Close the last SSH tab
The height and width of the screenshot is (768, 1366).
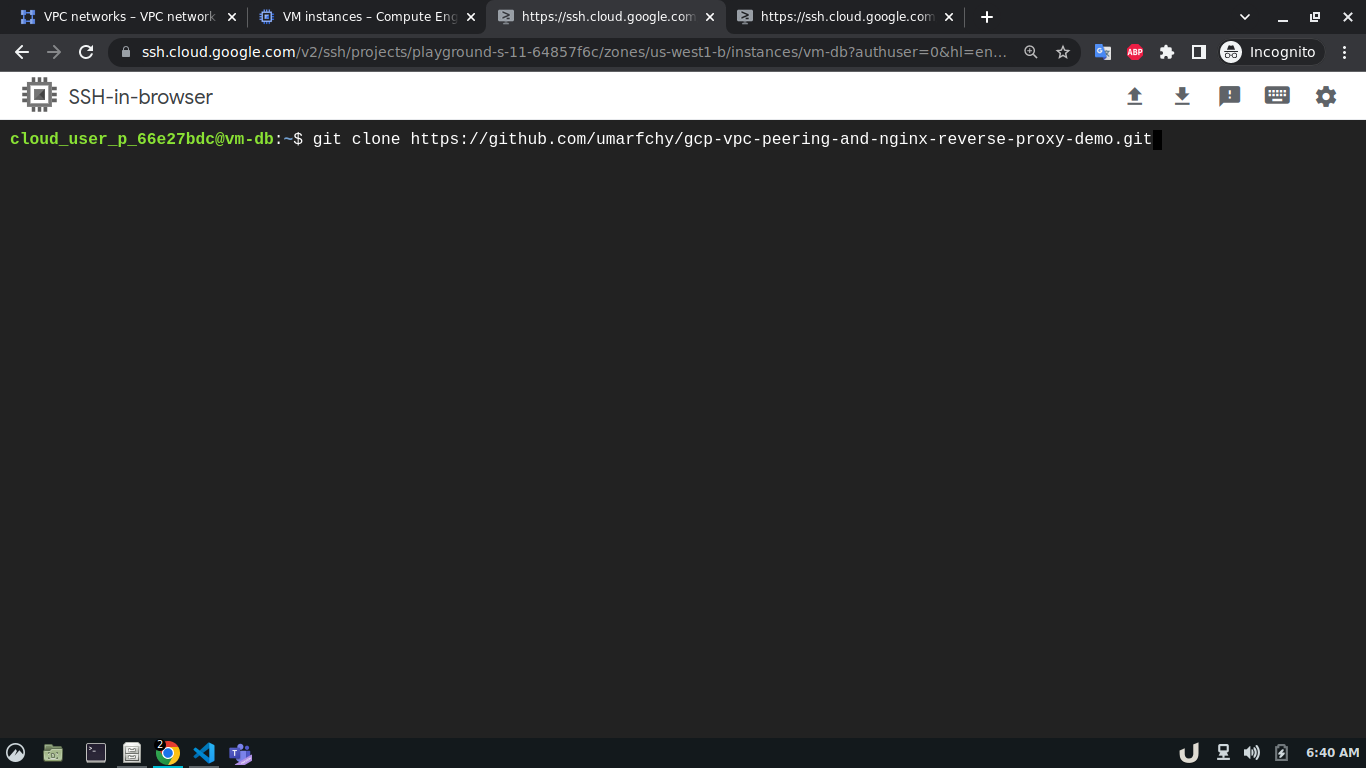tap(949, 17)
